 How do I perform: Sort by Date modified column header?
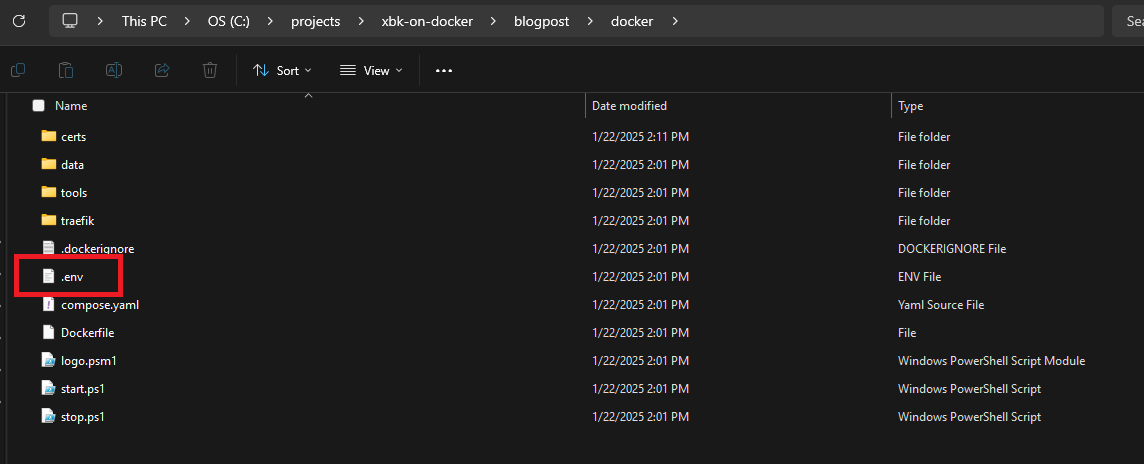click(x=629, y=105)
